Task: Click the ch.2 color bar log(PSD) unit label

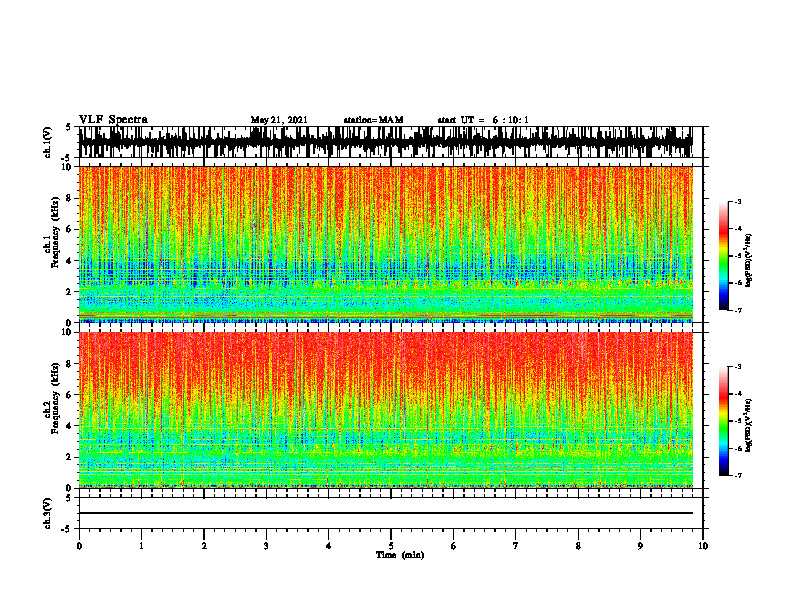Action: [x=749, y=425]
